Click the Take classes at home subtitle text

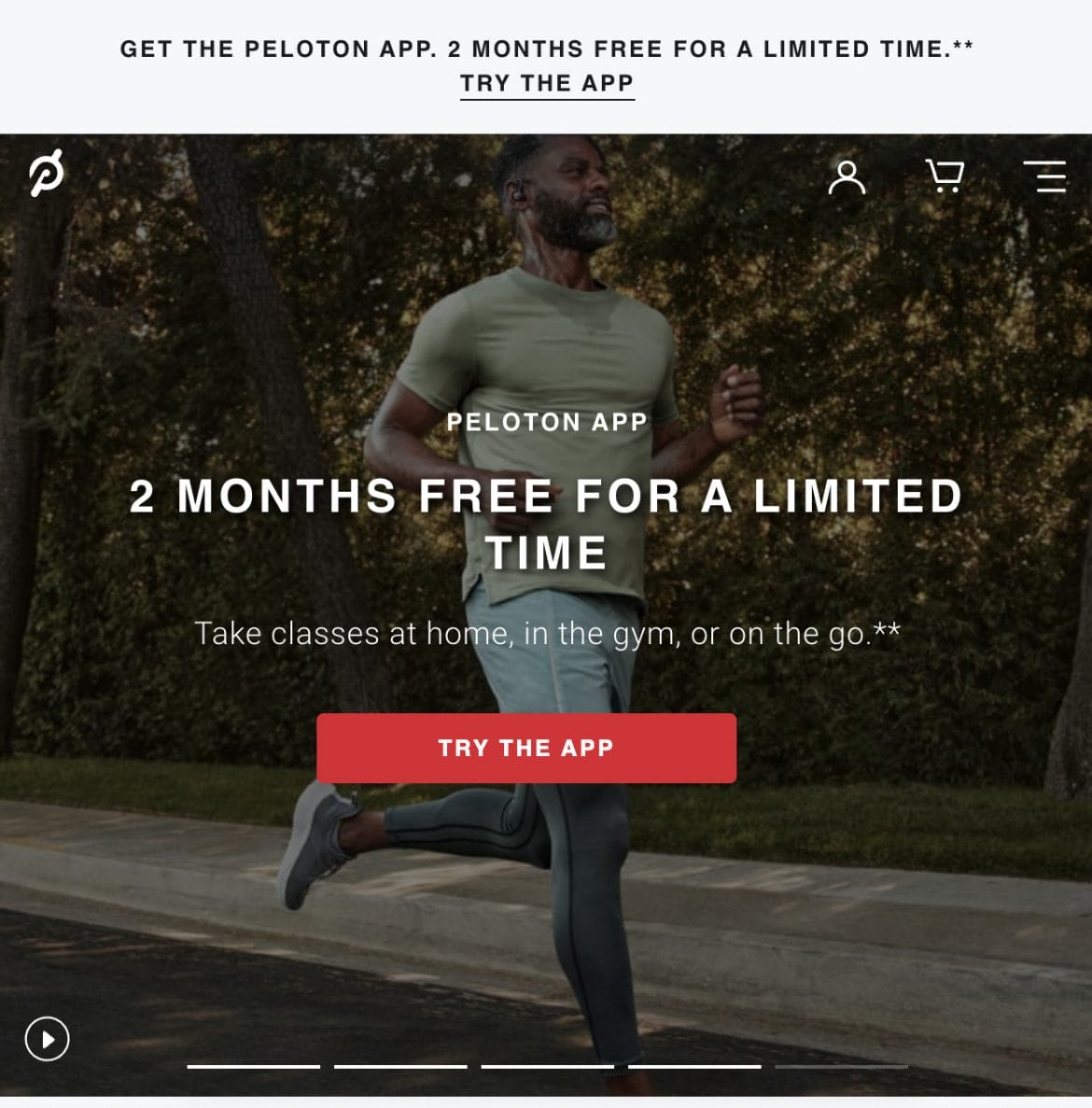(548, 634)
